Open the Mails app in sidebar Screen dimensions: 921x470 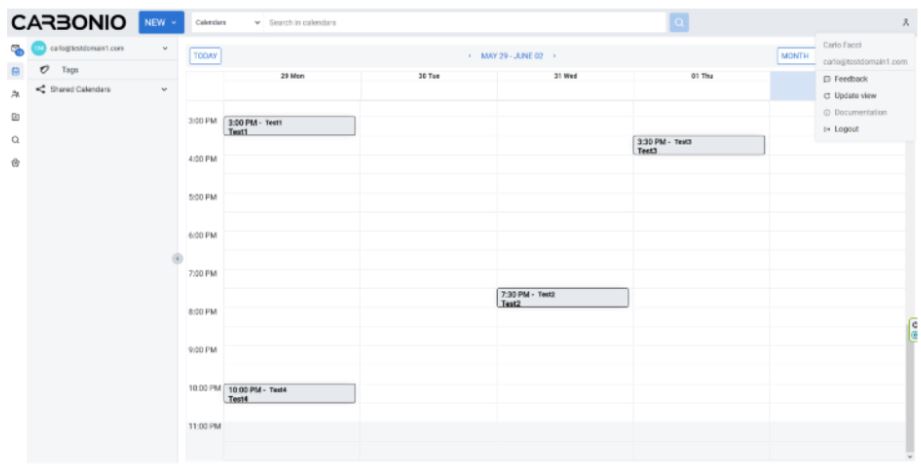[16, 50]
